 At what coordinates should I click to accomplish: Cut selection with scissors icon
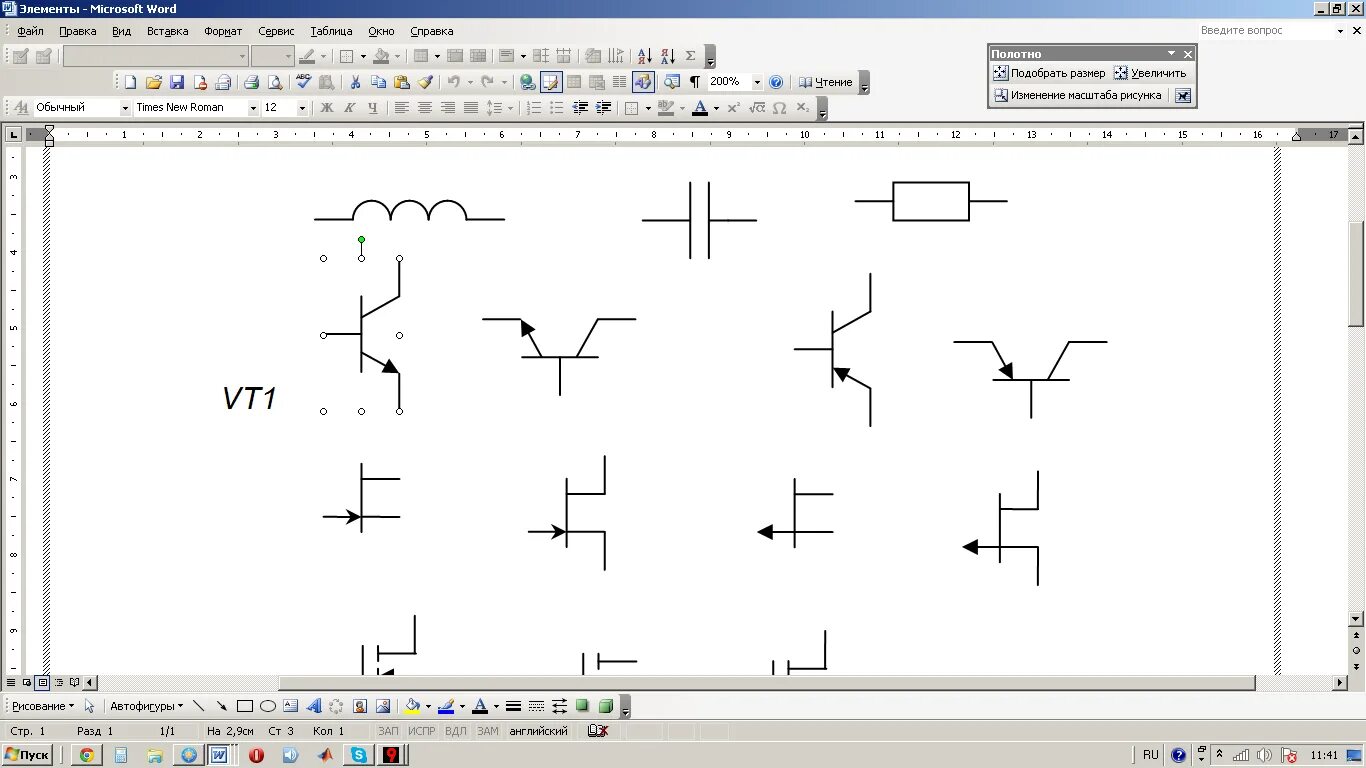pyautogui.click(x=354, y=83)
